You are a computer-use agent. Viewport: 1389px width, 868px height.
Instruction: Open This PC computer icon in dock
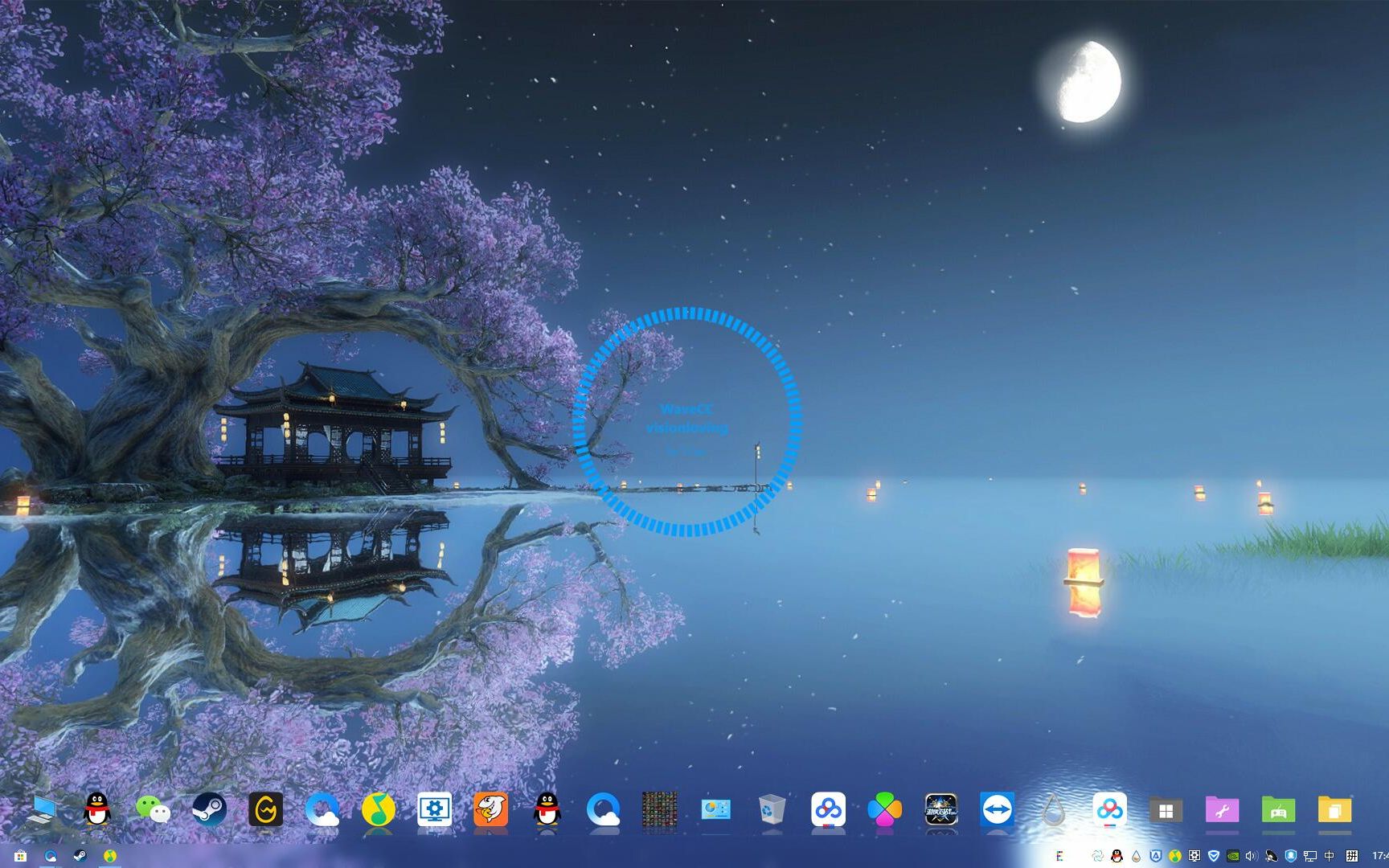40,810
